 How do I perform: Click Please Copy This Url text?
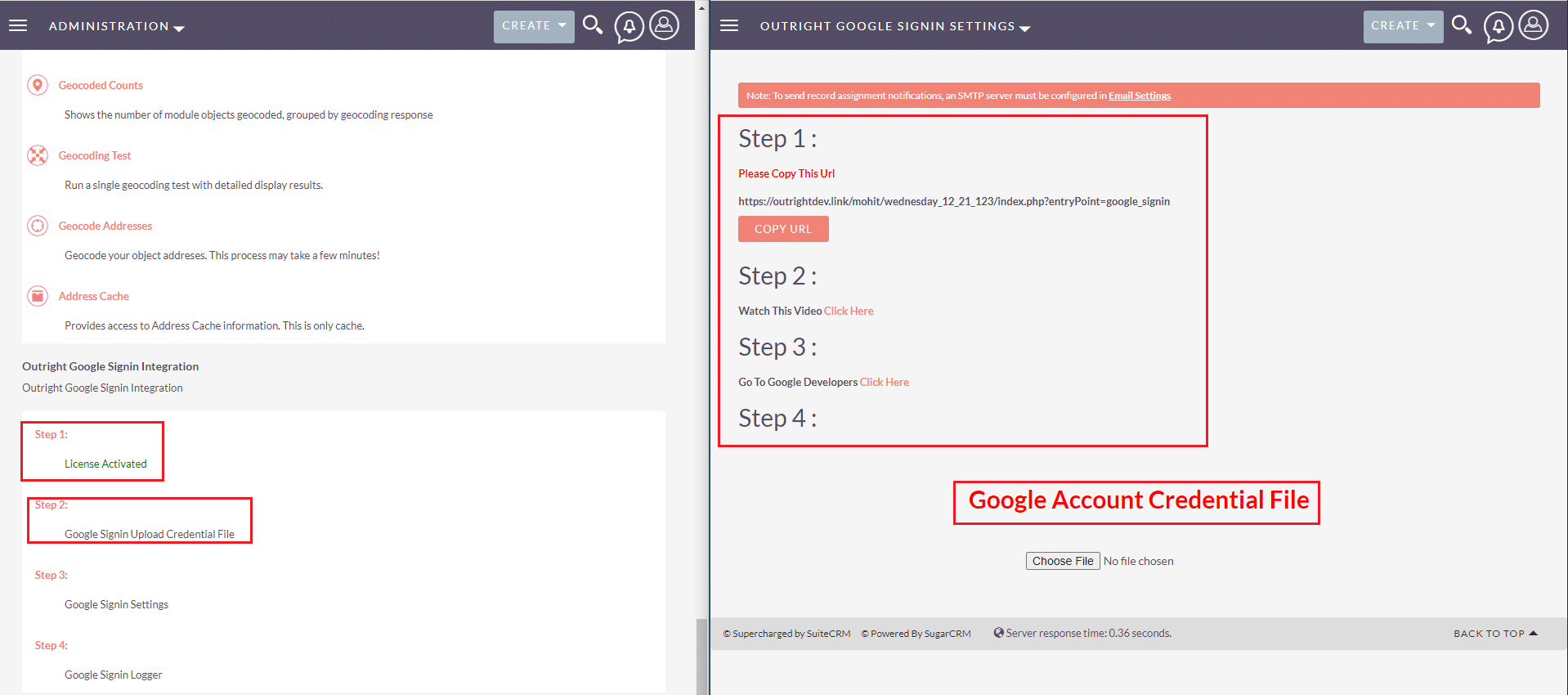[x=786, y=173]
